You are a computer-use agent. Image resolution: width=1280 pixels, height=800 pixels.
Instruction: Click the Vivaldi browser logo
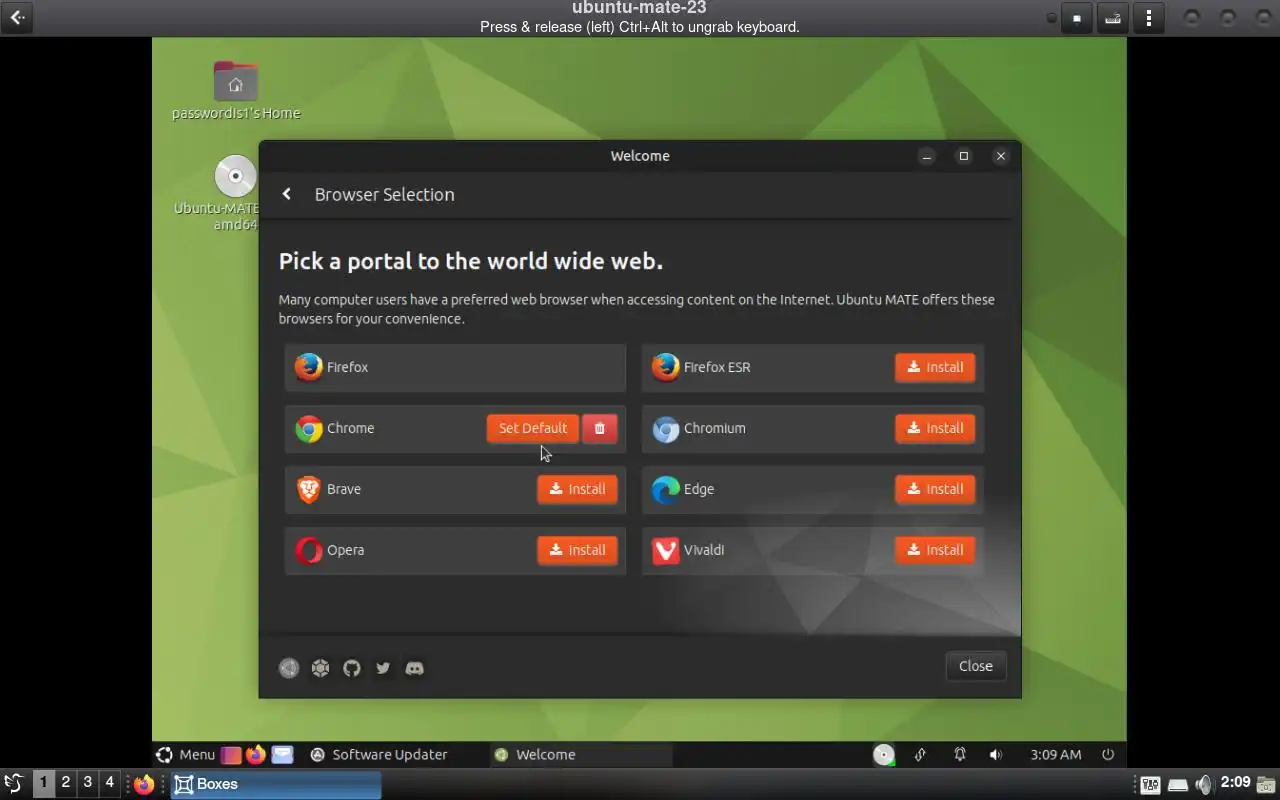point(666,550)
